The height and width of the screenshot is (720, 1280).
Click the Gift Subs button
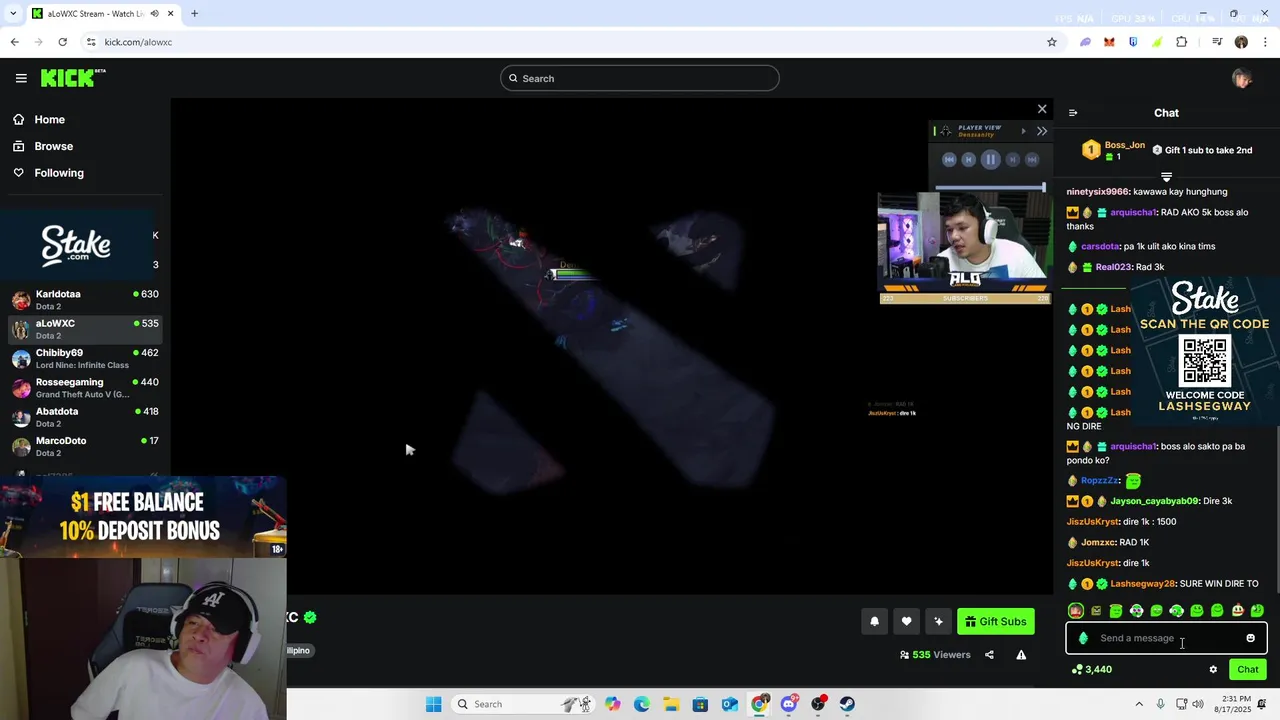[995, 621]
